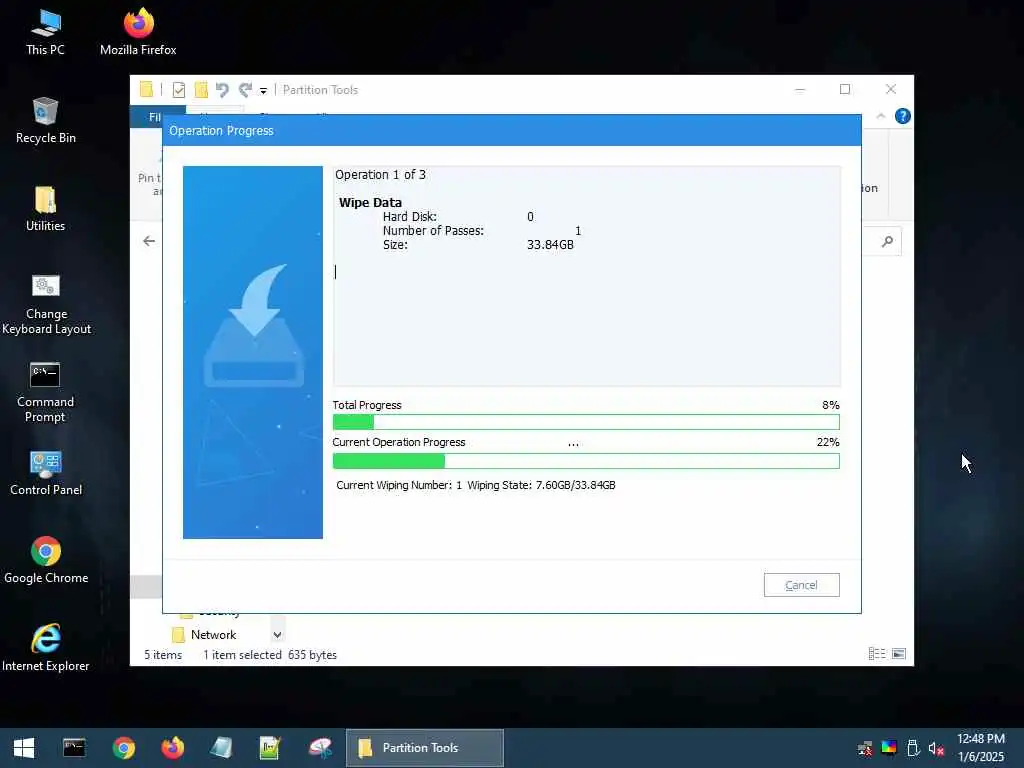The height and width of the screenshot is (768, 1024).
Task: Switch Explorer to large icons view
Action: click(899, 654)
